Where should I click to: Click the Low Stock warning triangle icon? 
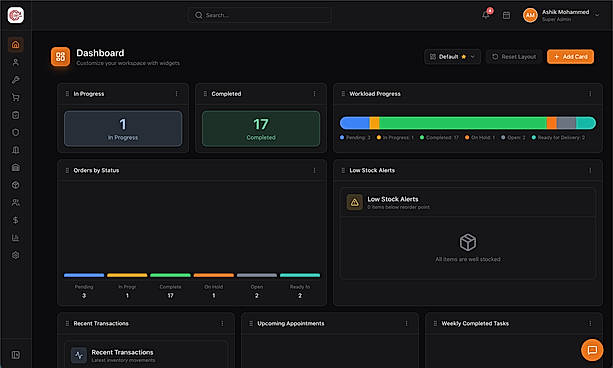coord(355,202)
